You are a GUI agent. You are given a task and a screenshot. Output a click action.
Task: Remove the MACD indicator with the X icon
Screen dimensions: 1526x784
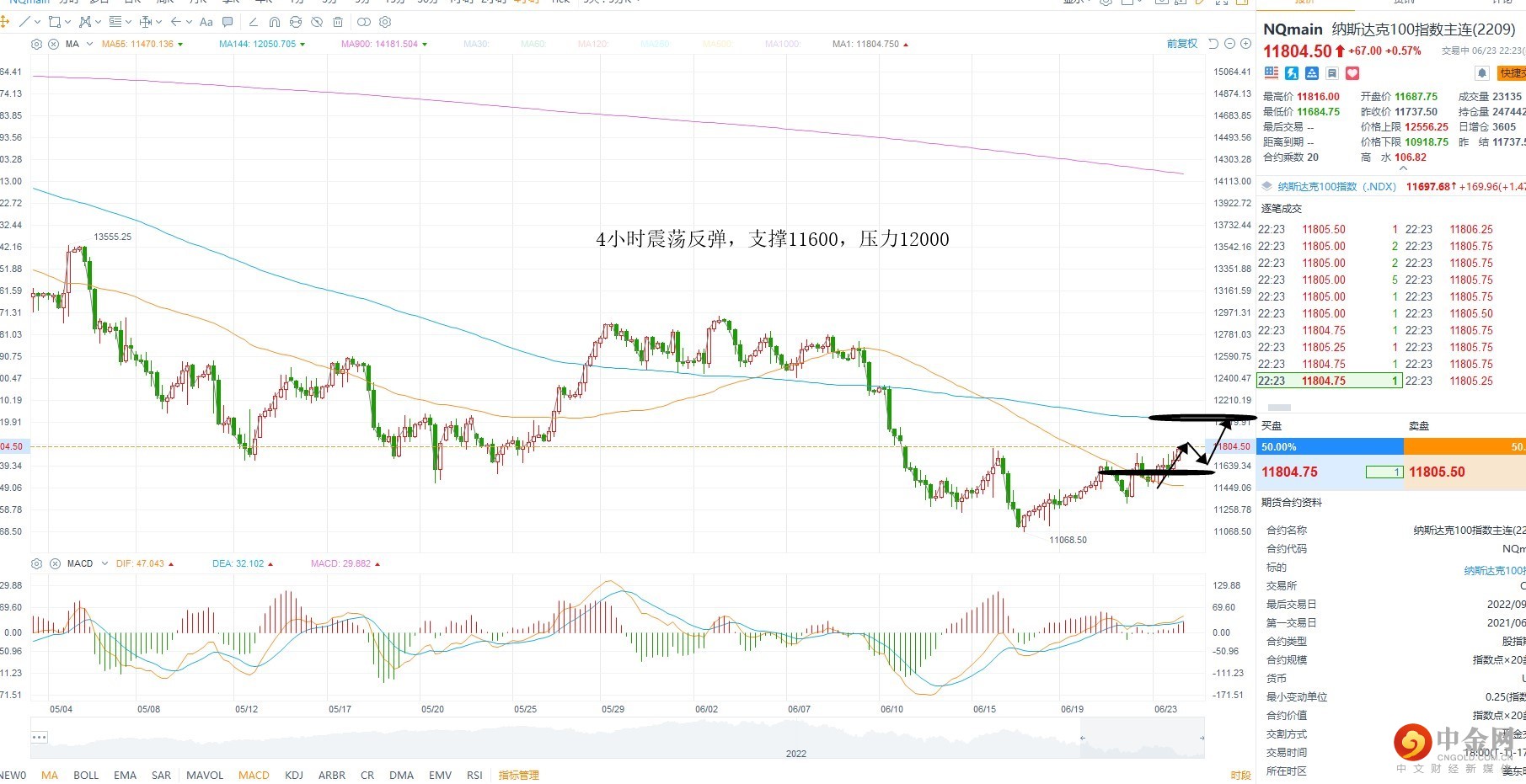click(55, 563)
